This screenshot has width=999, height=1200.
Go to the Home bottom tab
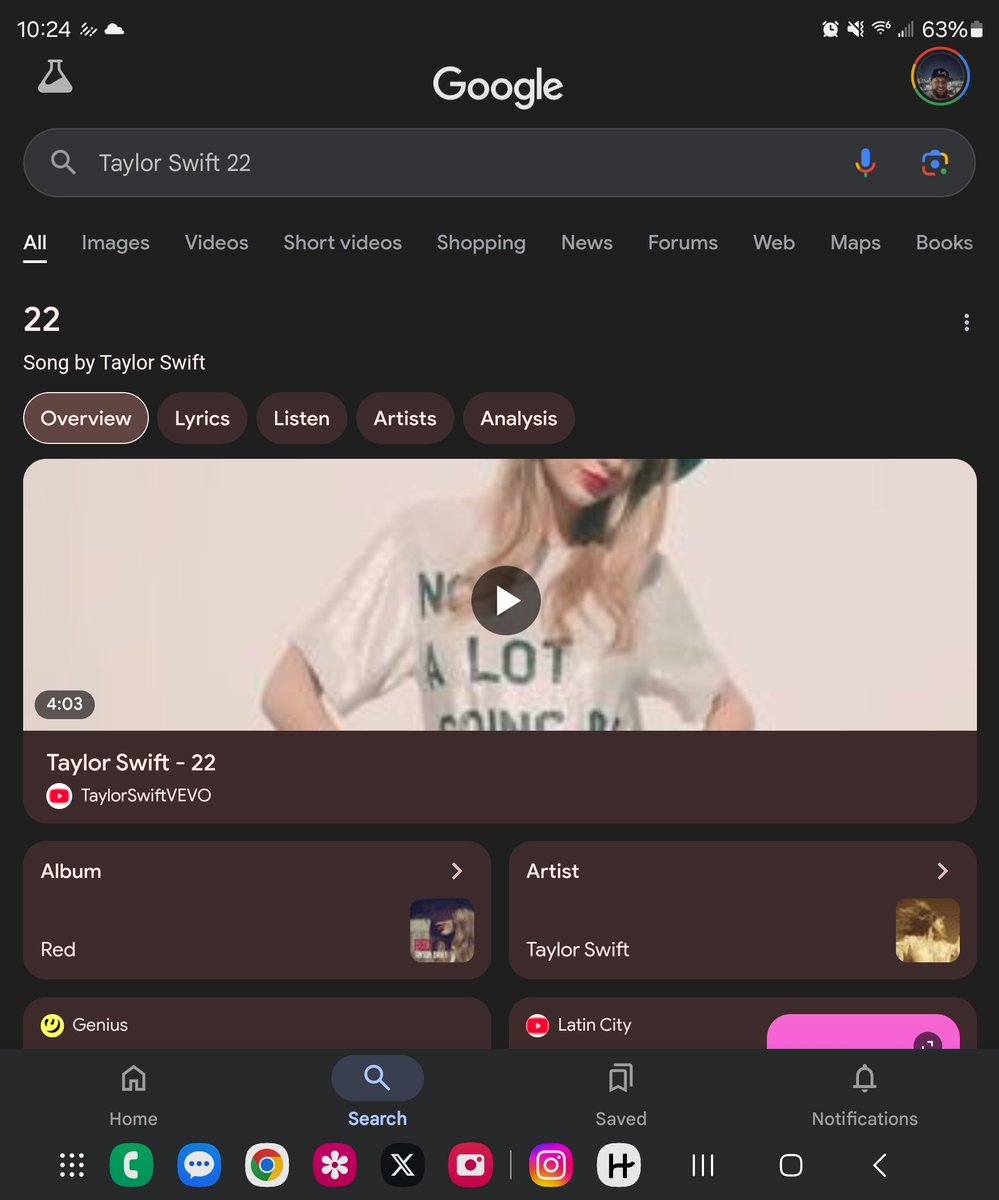[133, 1094]
